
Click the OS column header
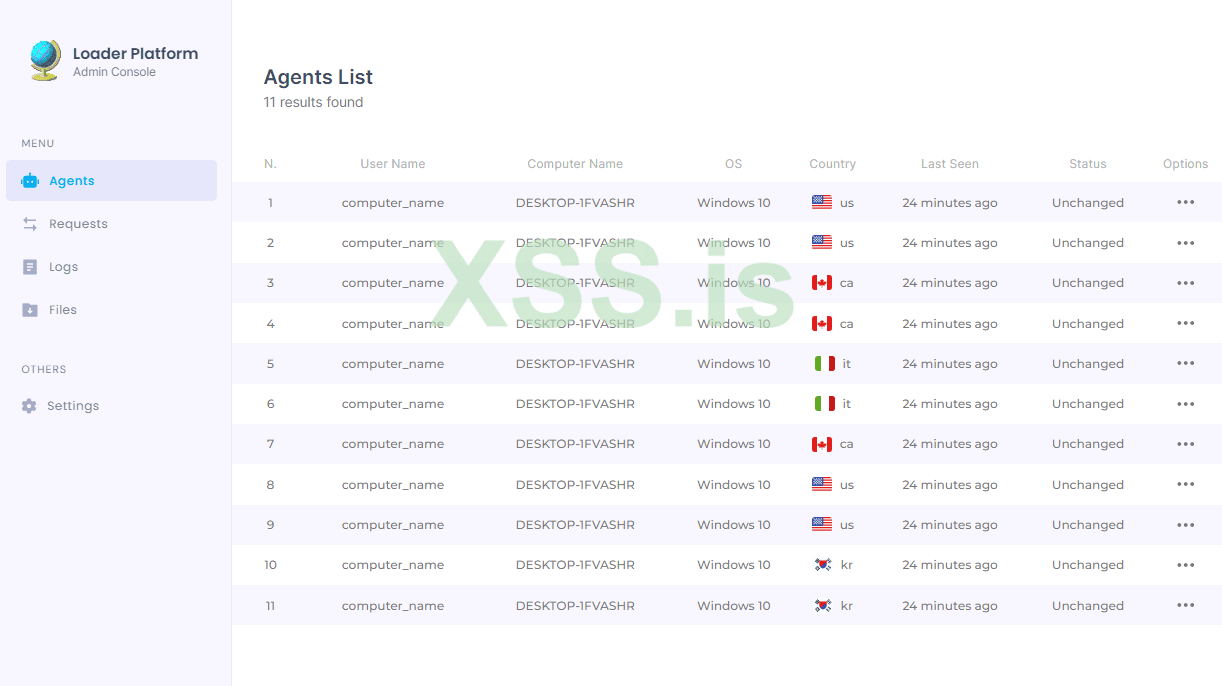point(734,164)
